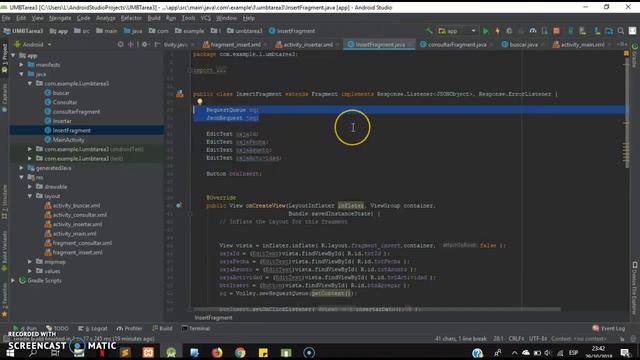
Task: Expand the generatedJava folder
Action: [21, 168]
